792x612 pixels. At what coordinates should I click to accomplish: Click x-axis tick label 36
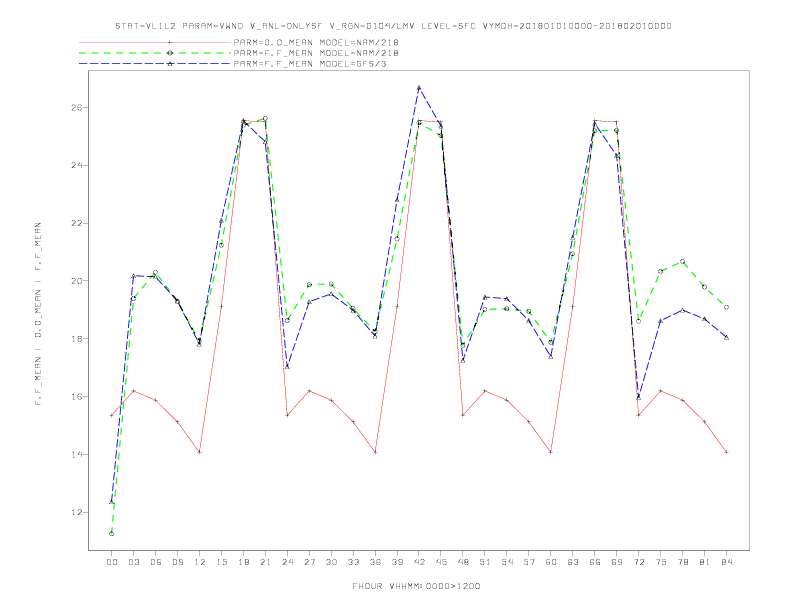[x=375, y=562]
